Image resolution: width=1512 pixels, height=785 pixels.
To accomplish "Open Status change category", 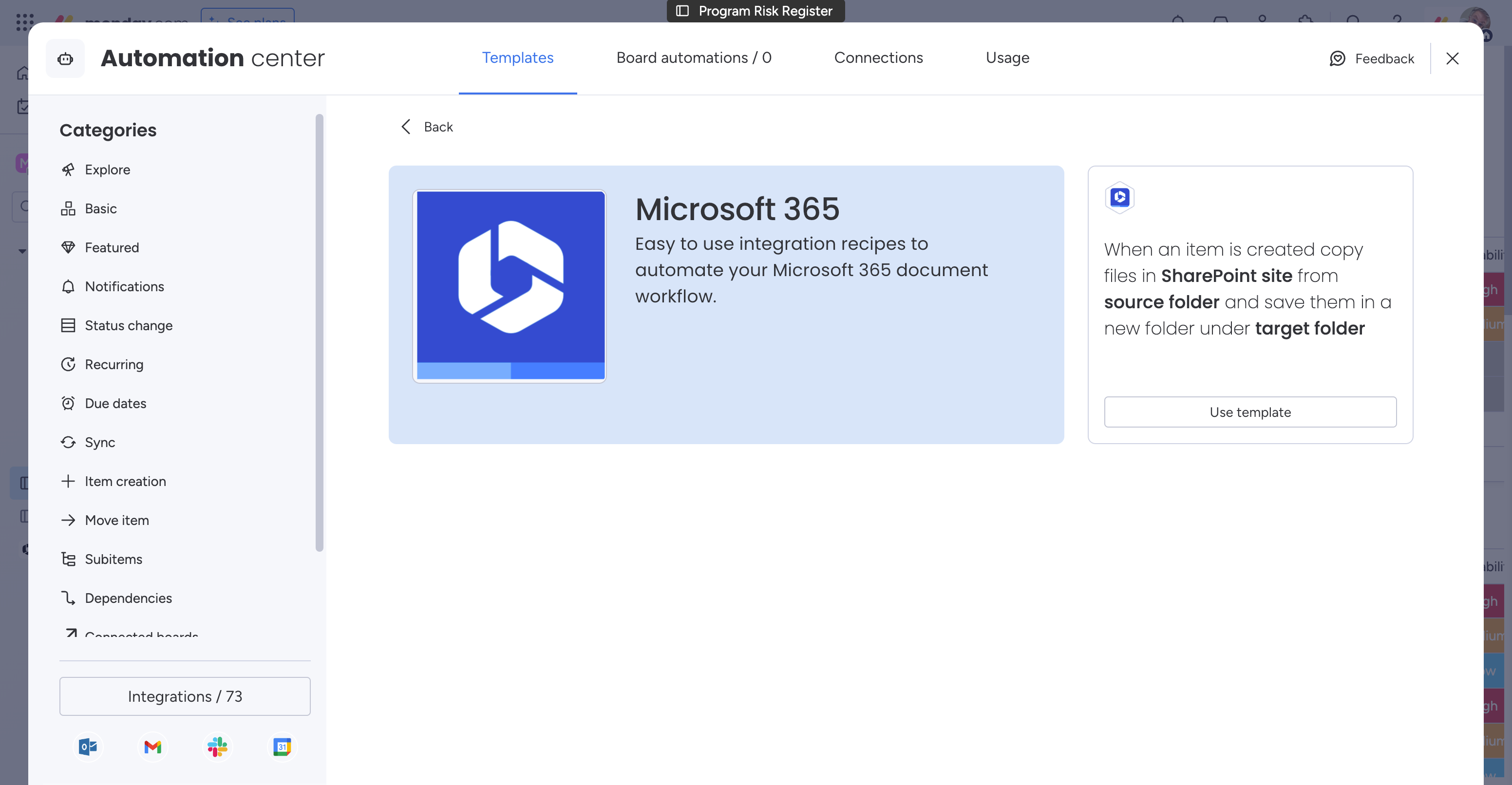I will pos(129,326).
